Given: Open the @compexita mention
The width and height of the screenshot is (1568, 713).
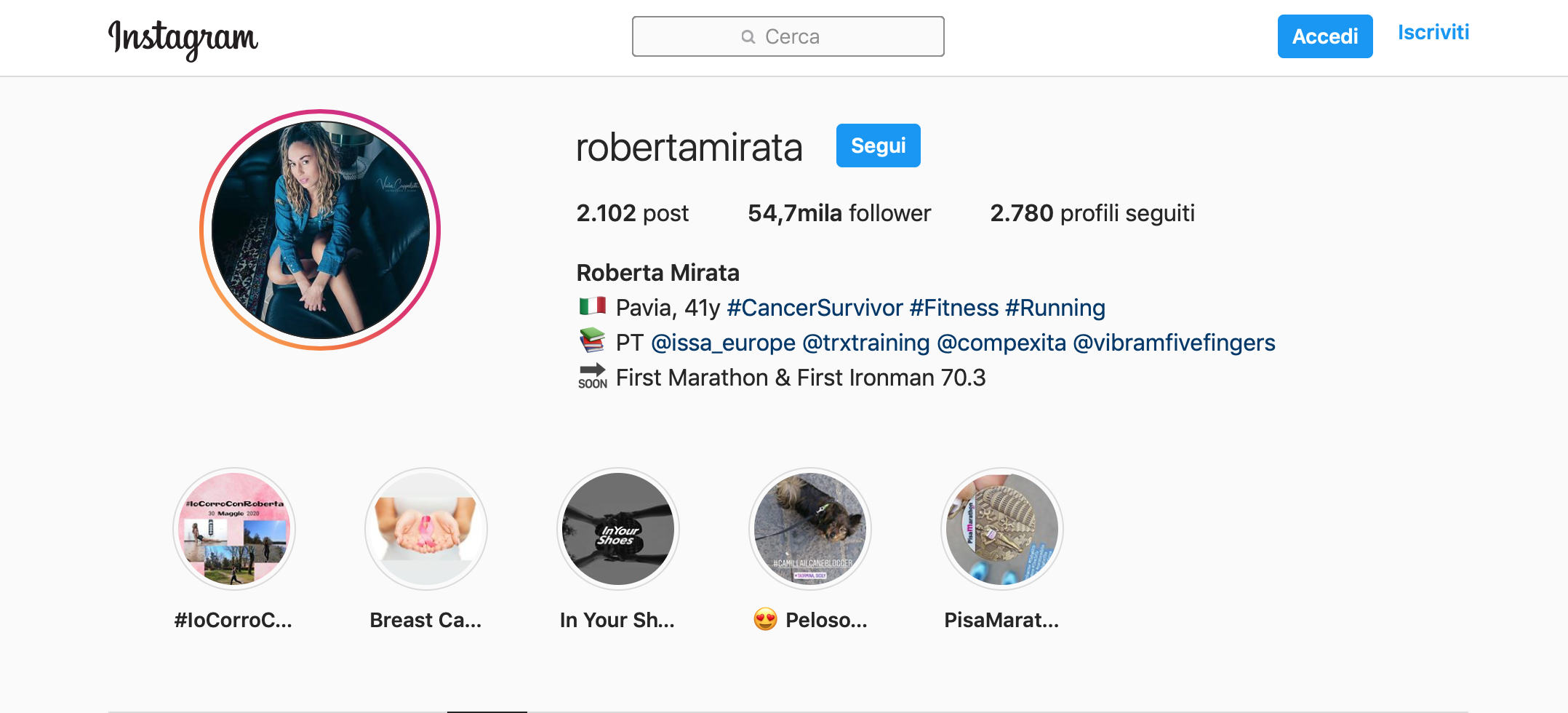Looking at the screenshot, I should [1001, 343].
